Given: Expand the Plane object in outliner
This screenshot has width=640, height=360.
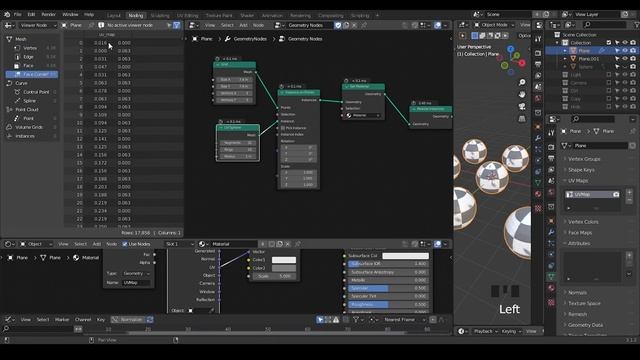Looking at the screenshot, I should pos(565,51).
